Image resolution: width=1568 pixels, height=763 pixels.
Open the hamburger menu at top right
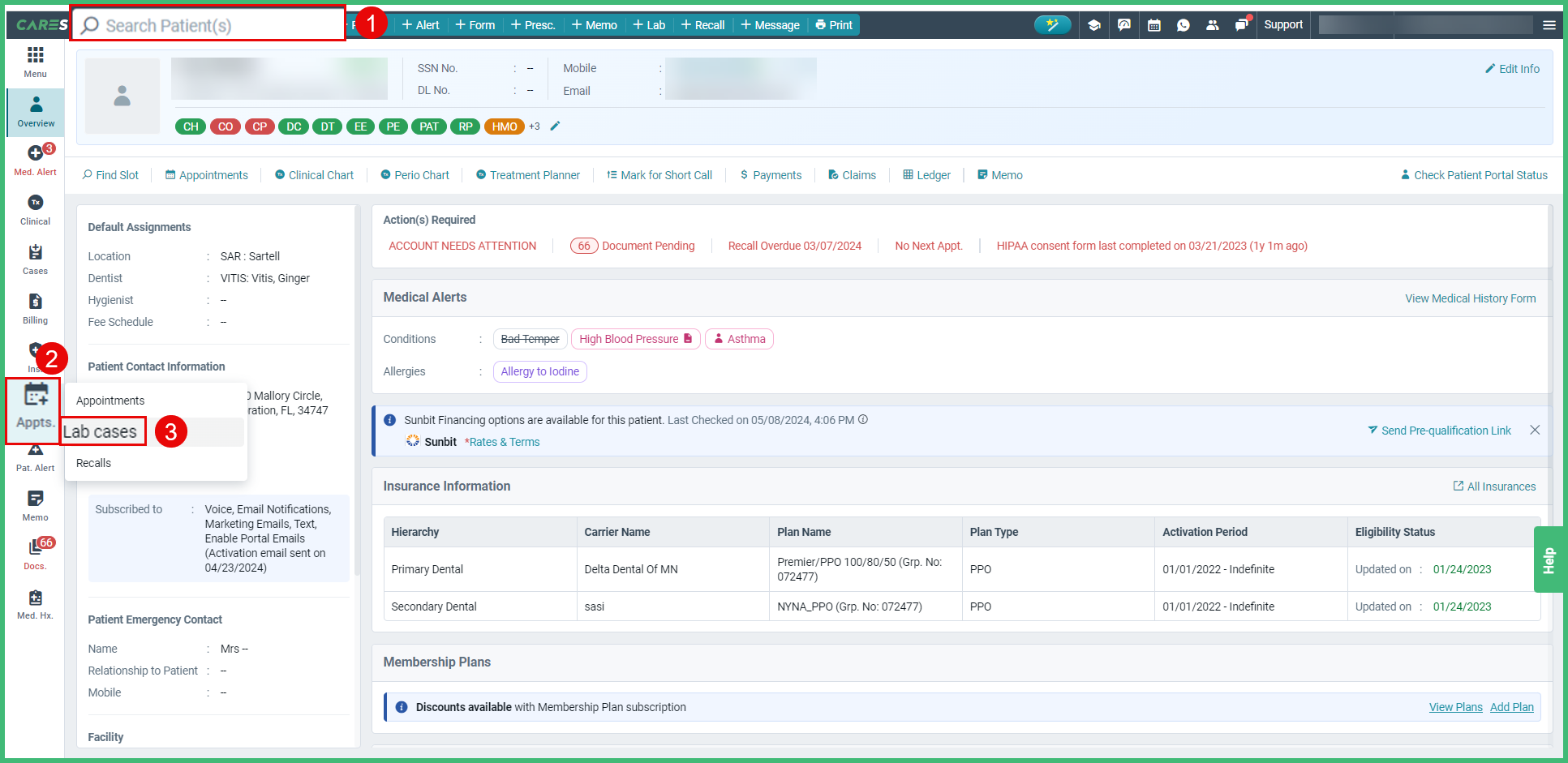pos(1549,25)
